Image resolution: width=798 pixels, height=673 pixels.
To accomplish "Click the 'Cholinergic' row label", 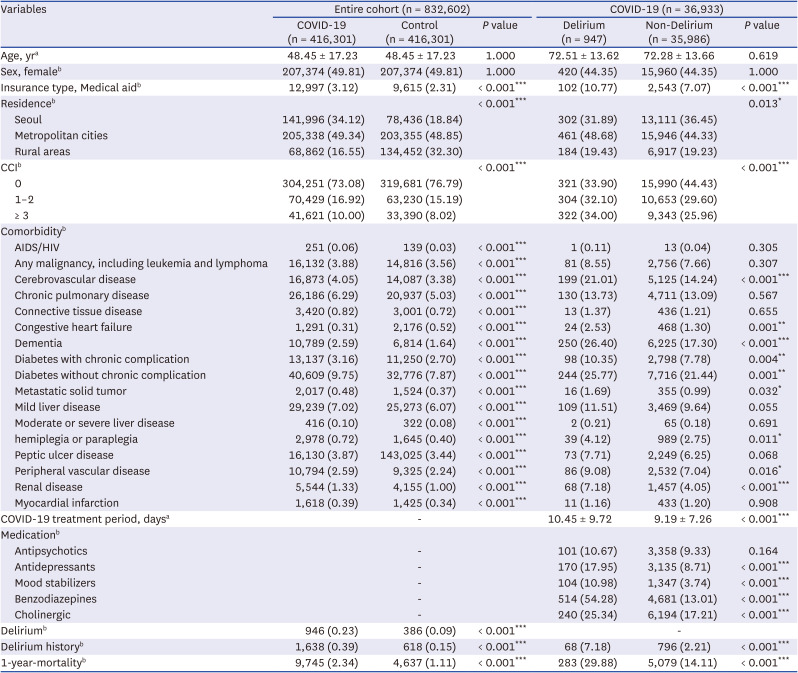I will click(x=42, y=615).
